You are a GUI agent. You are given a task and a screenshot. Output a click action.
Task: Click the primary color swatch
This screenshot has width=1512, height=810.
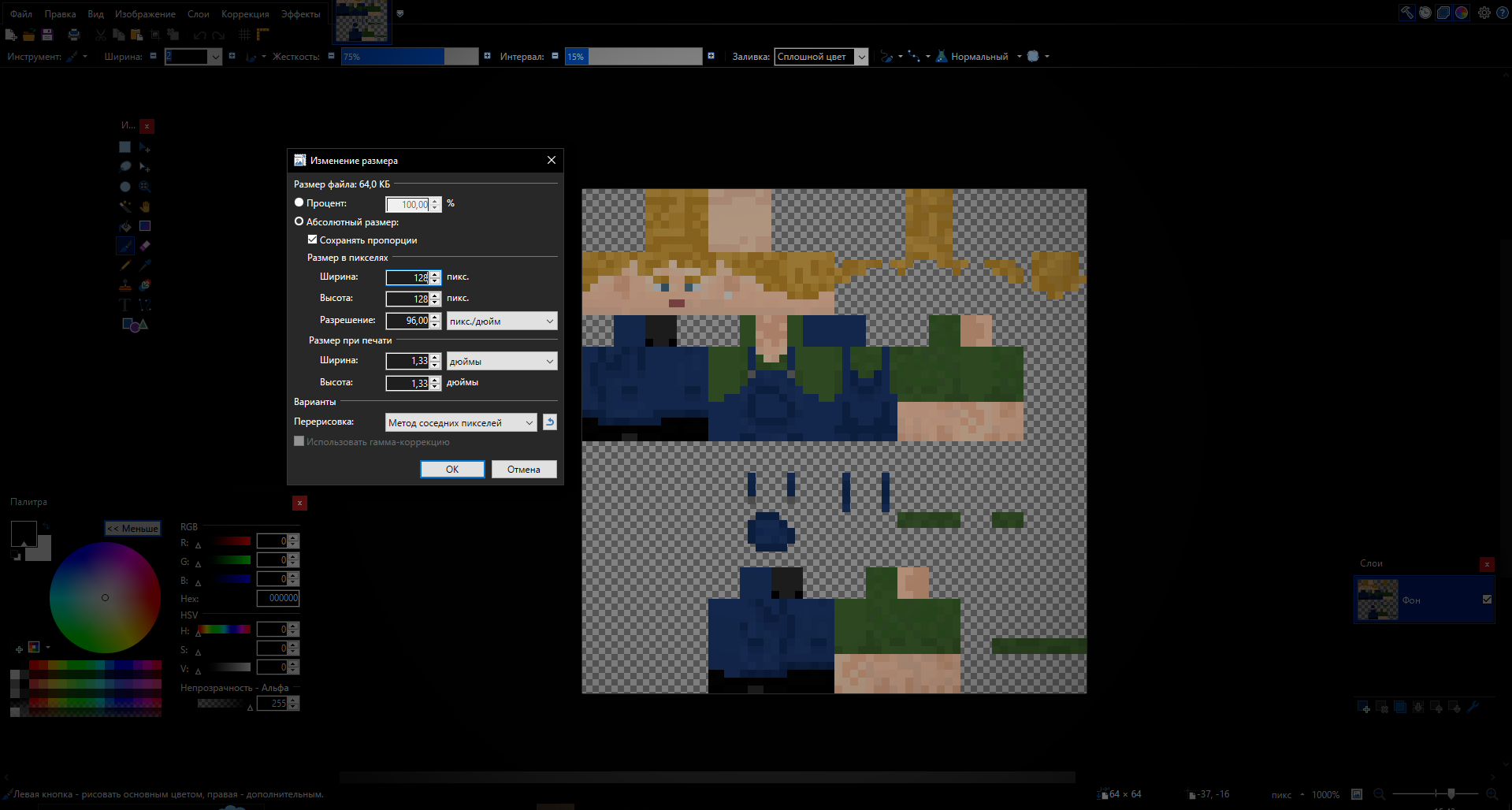[x=24, y=533]
